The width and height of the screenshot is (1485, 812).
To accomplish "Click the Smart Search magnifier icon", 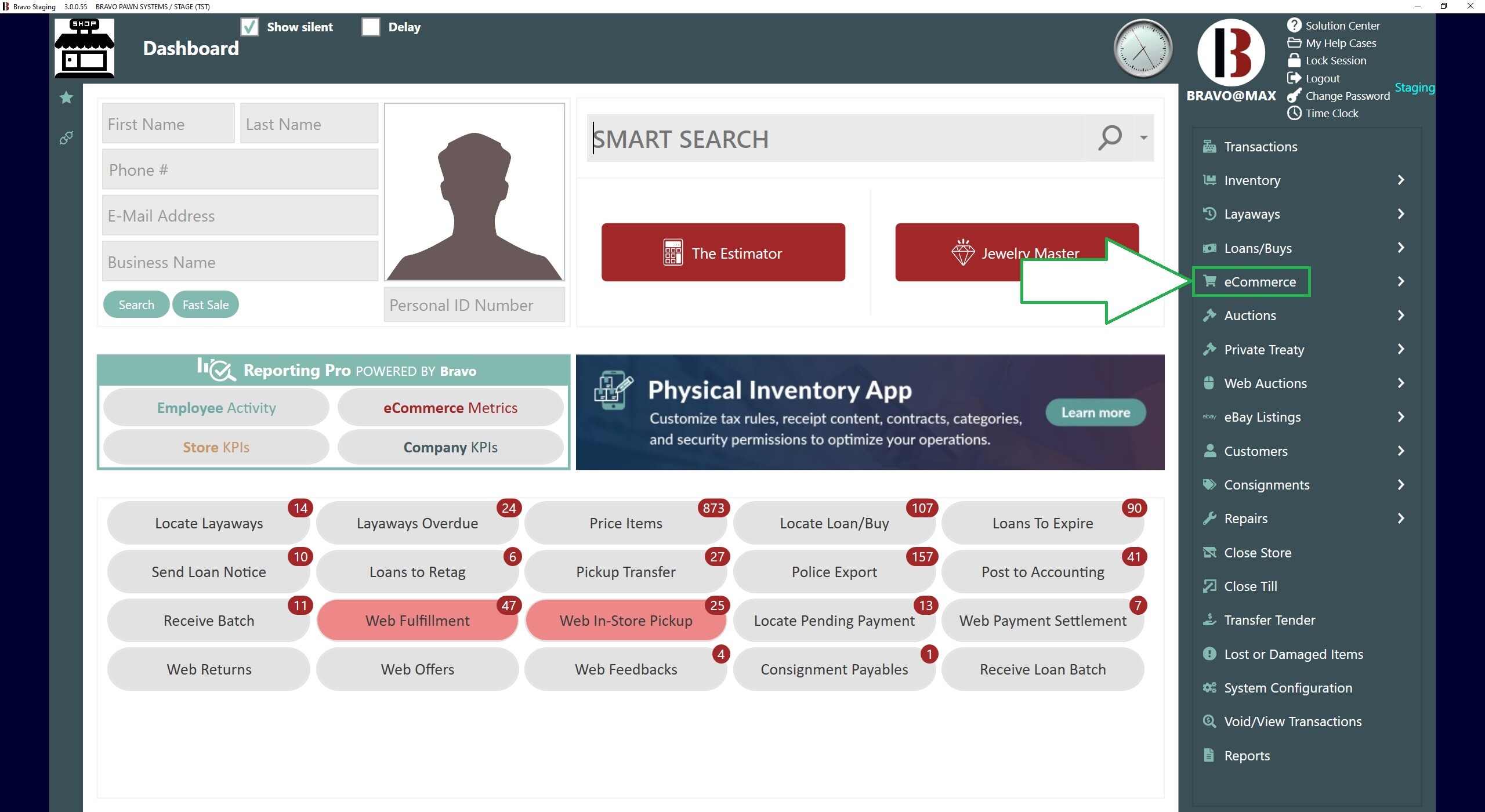I will pyautogui.click(x=1110, y=138).
